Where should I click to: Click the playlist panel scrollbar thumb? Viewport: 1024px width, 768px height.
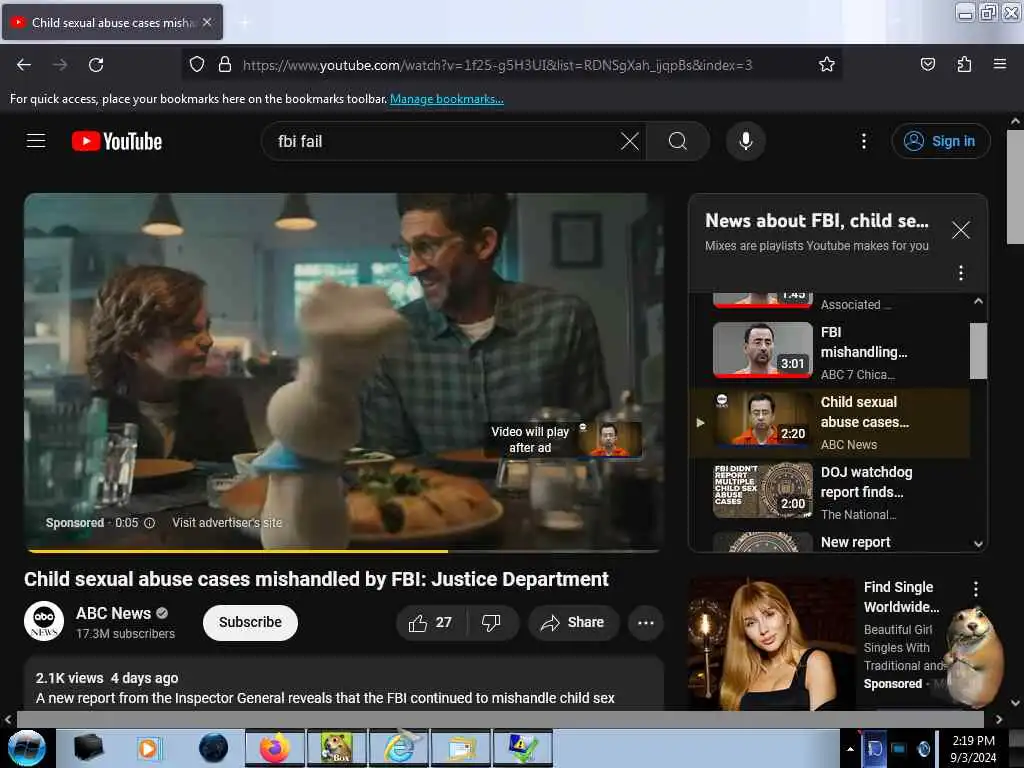978,351
